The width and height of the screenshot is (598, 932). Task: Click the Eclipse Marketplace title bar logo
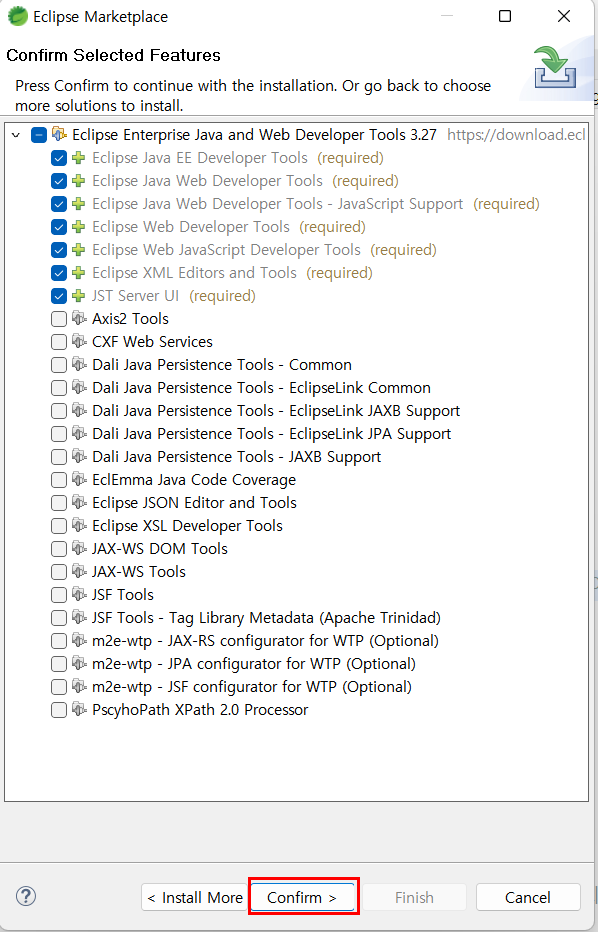pyautogui.click(x=18, y=17)
